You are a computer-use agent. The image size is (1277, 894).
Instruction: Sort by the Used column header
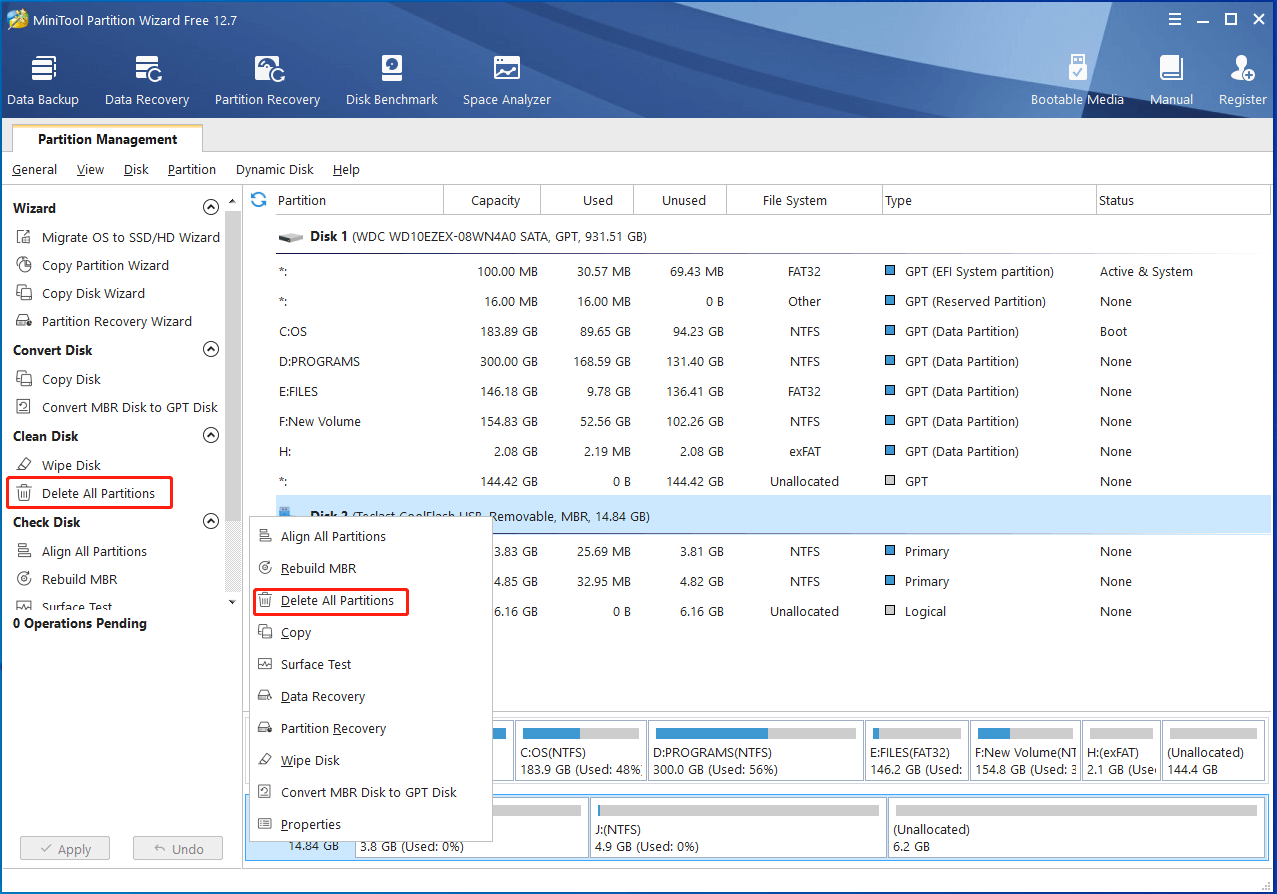587,200
